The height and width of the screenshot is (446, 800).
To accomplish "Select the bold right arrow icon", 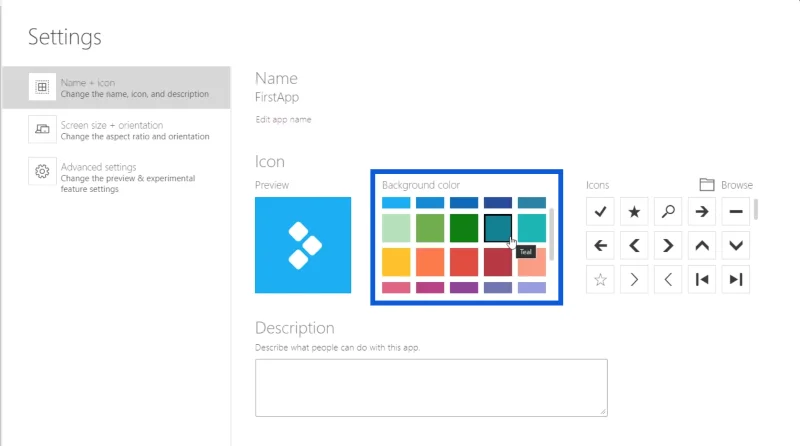I will pyautogui.click(x=702, y=211).
